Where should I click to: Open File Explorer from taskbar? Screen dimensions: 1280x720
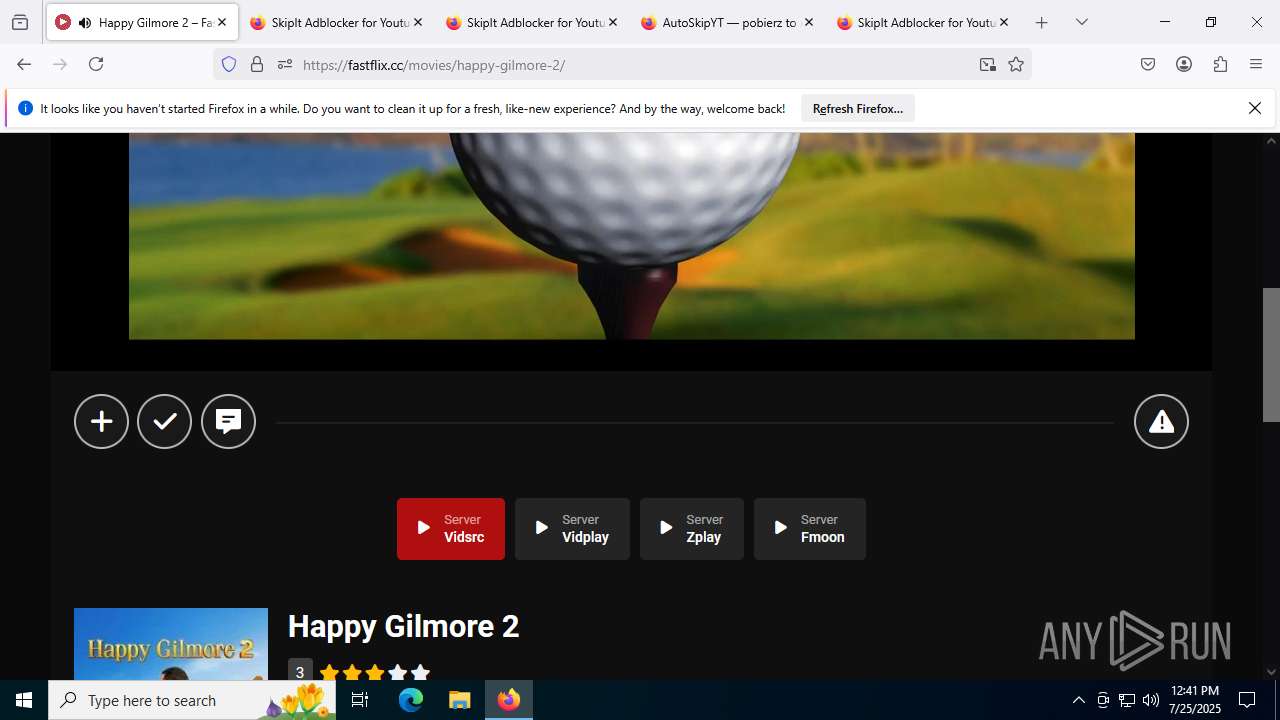pyautogui.click(x=459, y=700)
